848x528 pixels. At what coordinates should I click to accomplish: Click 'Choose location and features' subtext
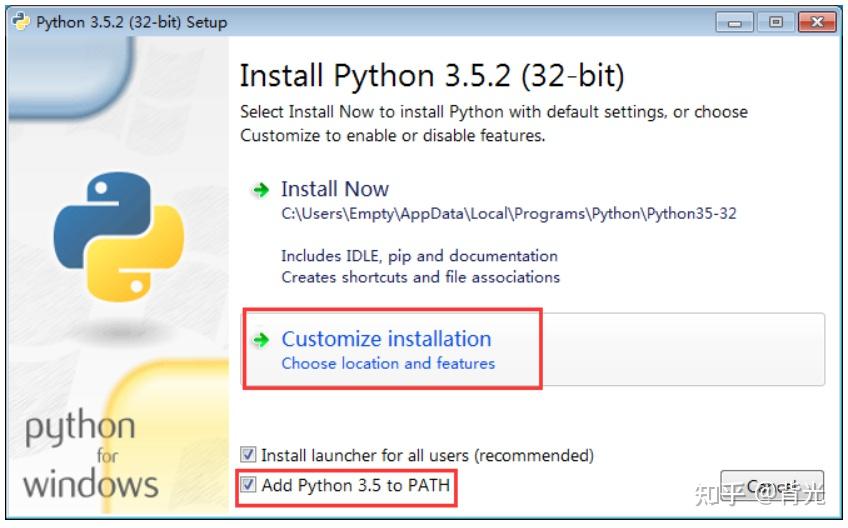[388, 363]
